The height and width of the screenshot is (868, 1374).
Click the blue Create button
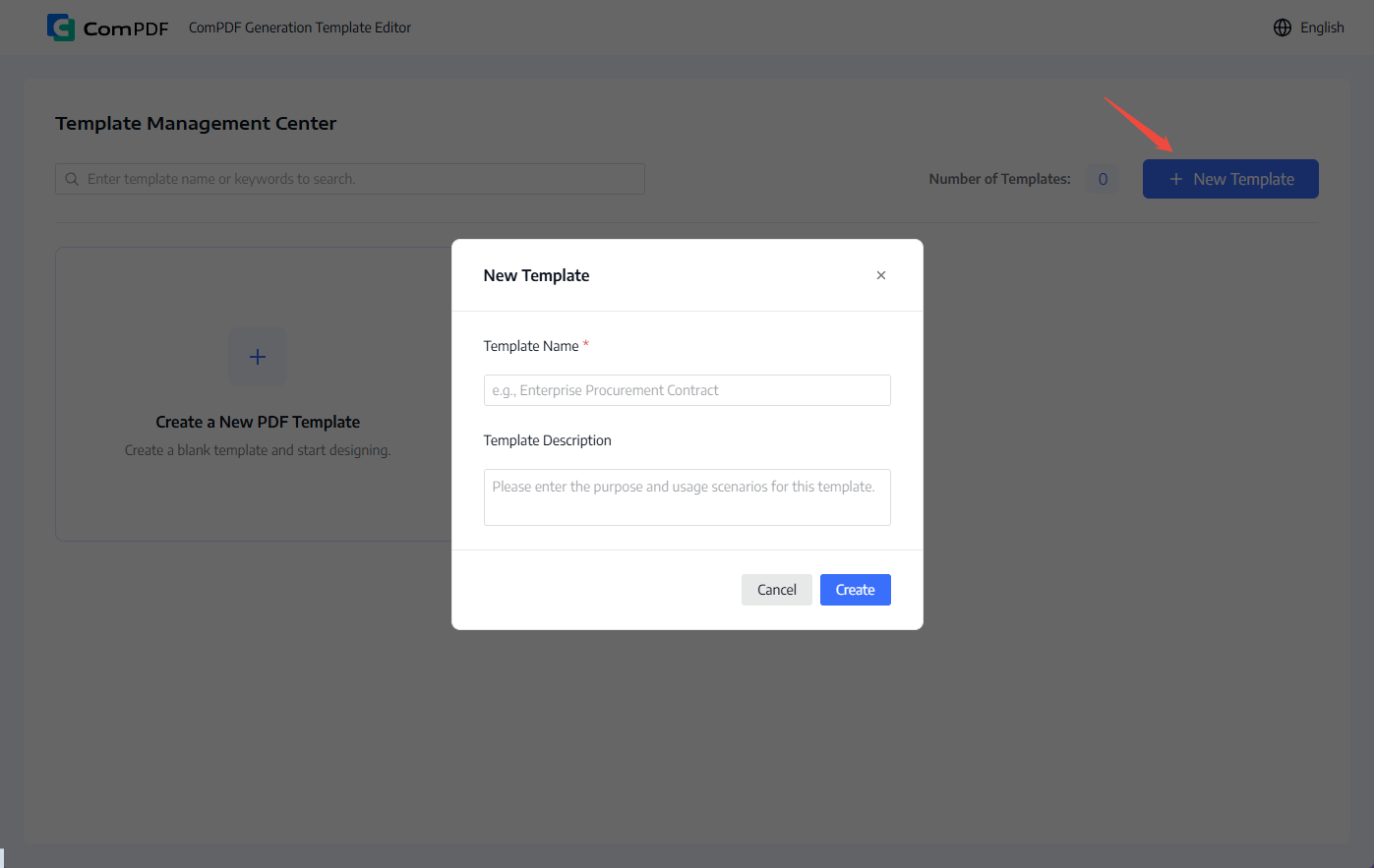pos(856,590)
